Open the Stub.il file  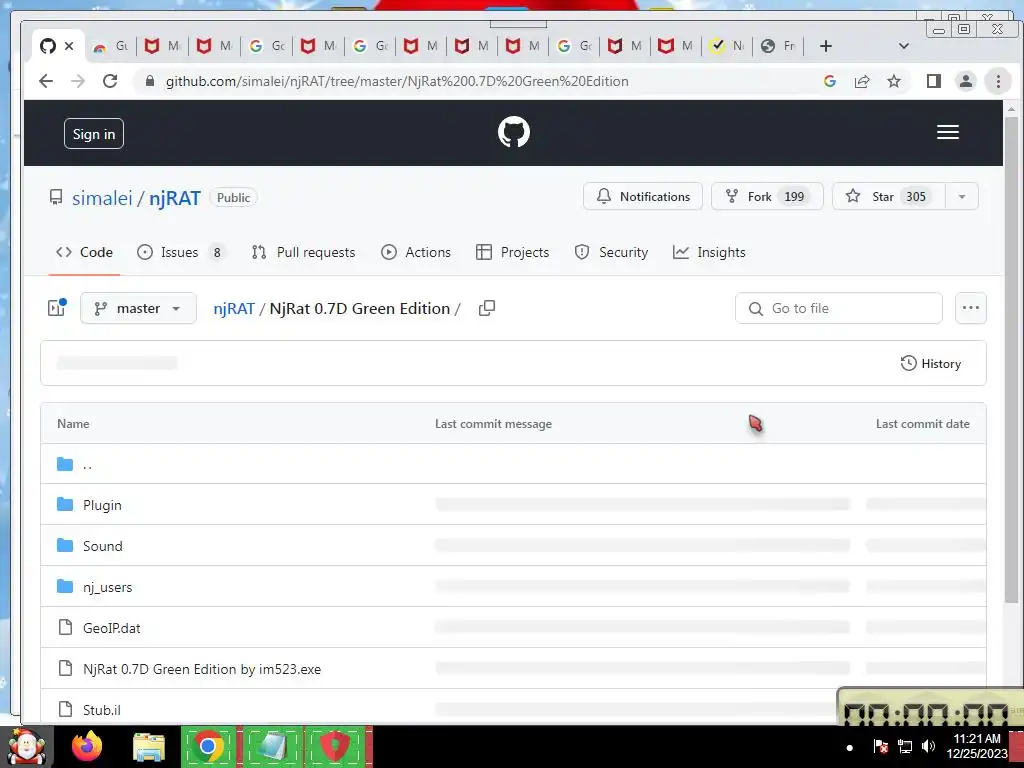pos(101,710)
